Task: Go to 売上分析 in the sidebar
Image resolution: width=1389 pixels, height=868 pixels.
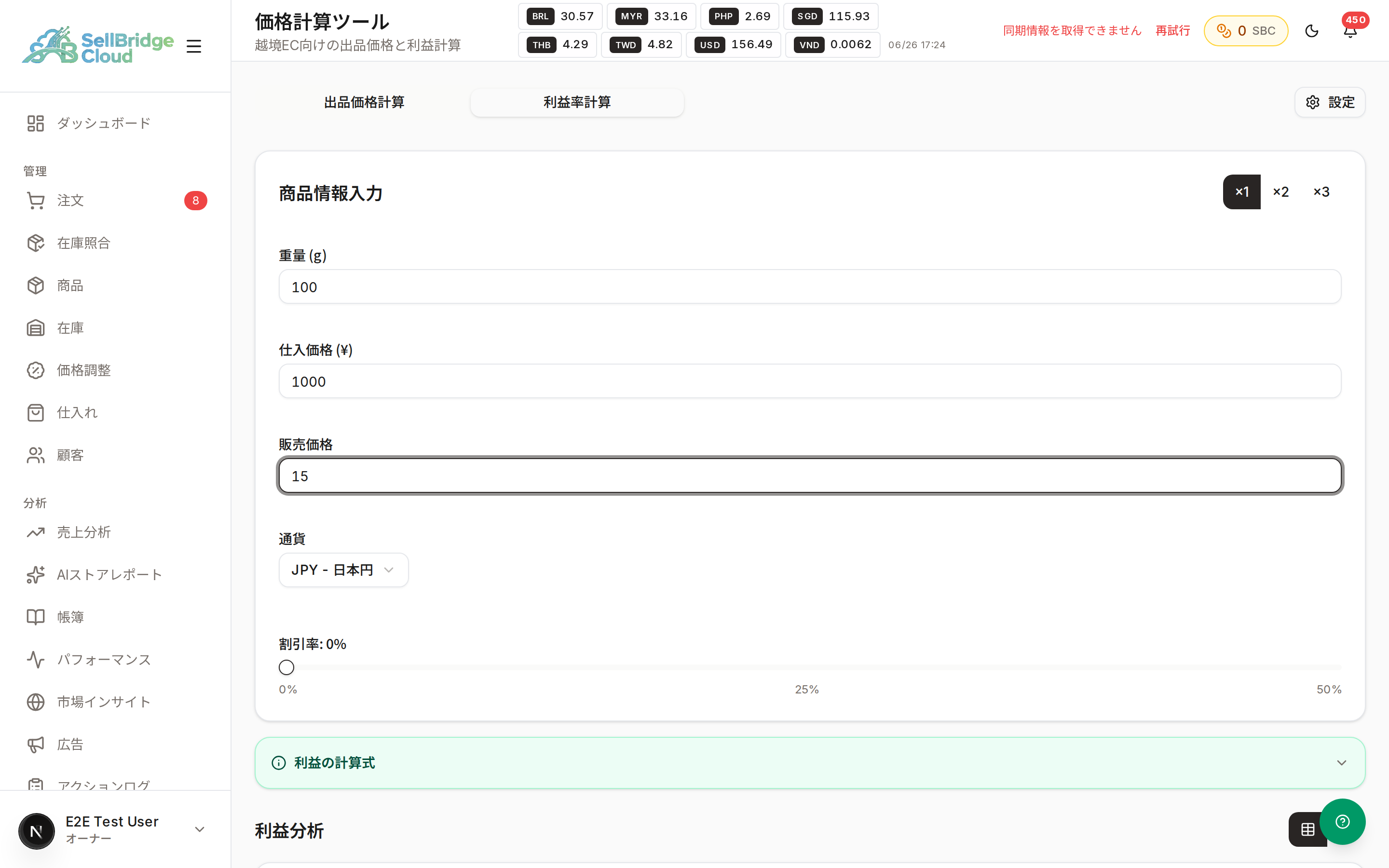Action: (x=115, y=532)
